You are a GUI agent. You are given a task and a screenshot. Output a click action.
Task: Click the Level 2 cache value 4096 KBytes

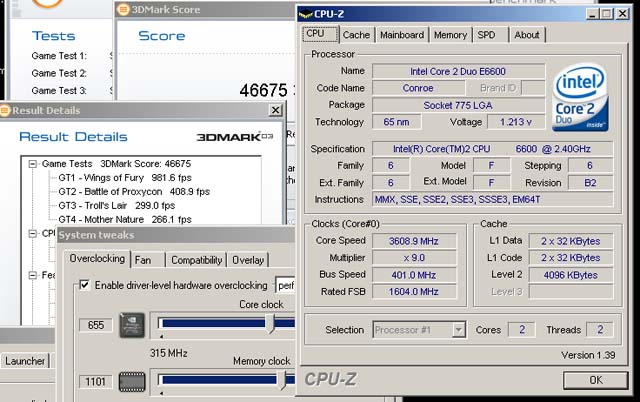[571, 275]
